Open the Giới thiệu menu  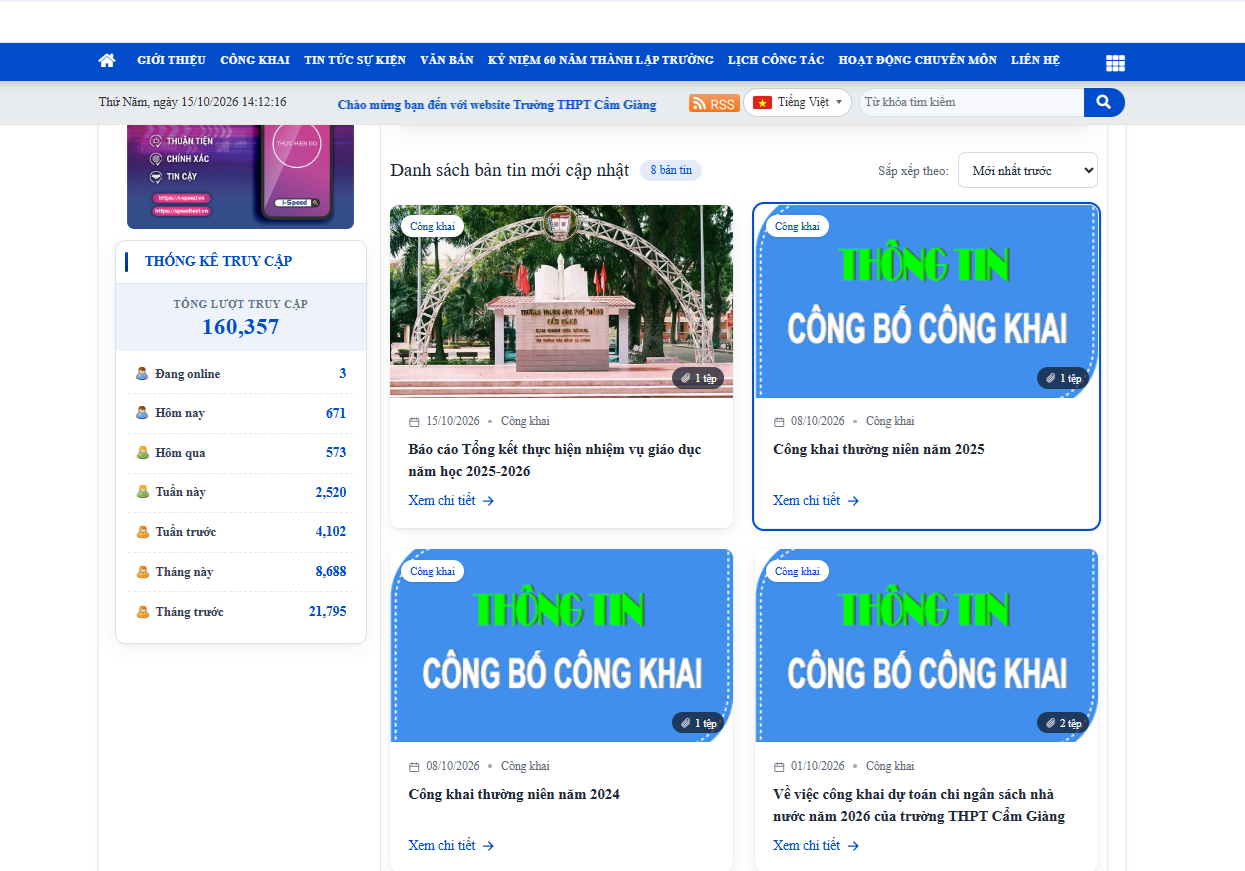[171, 60]
